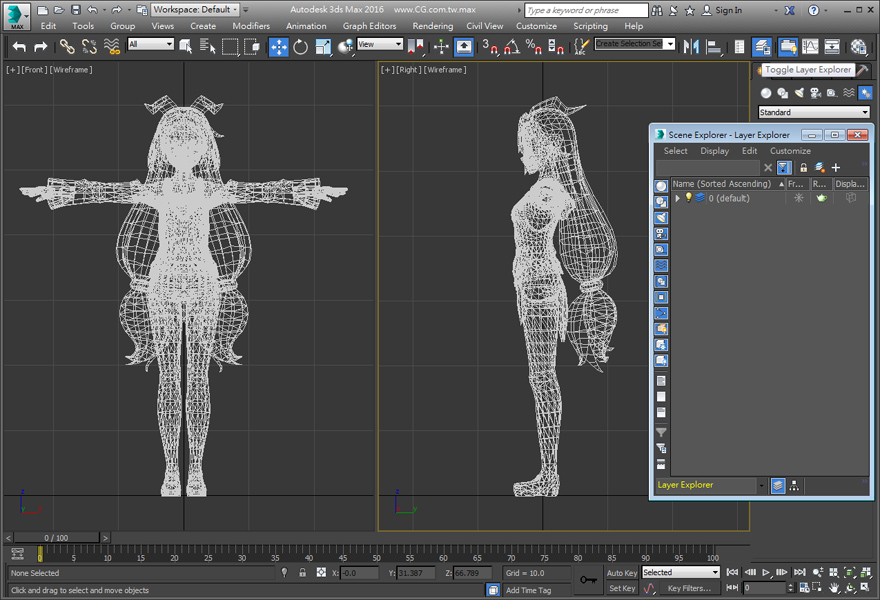Select the Unlink Selection tool

(x=89, y=47)
